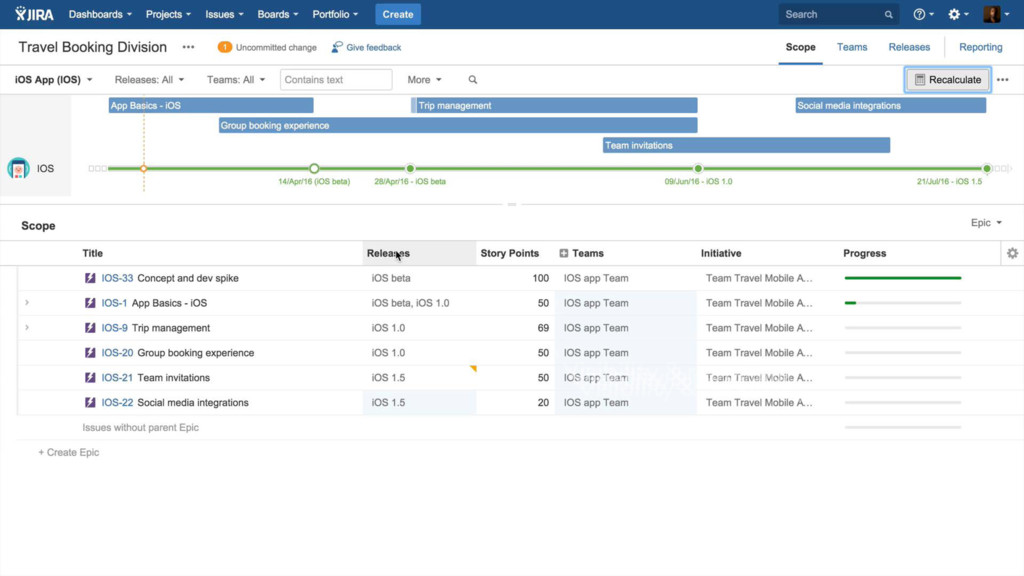The height and width of the screenshot is (576, 1024).
Task: Click the Story Points column header
Action: click(x=509, y=253)
